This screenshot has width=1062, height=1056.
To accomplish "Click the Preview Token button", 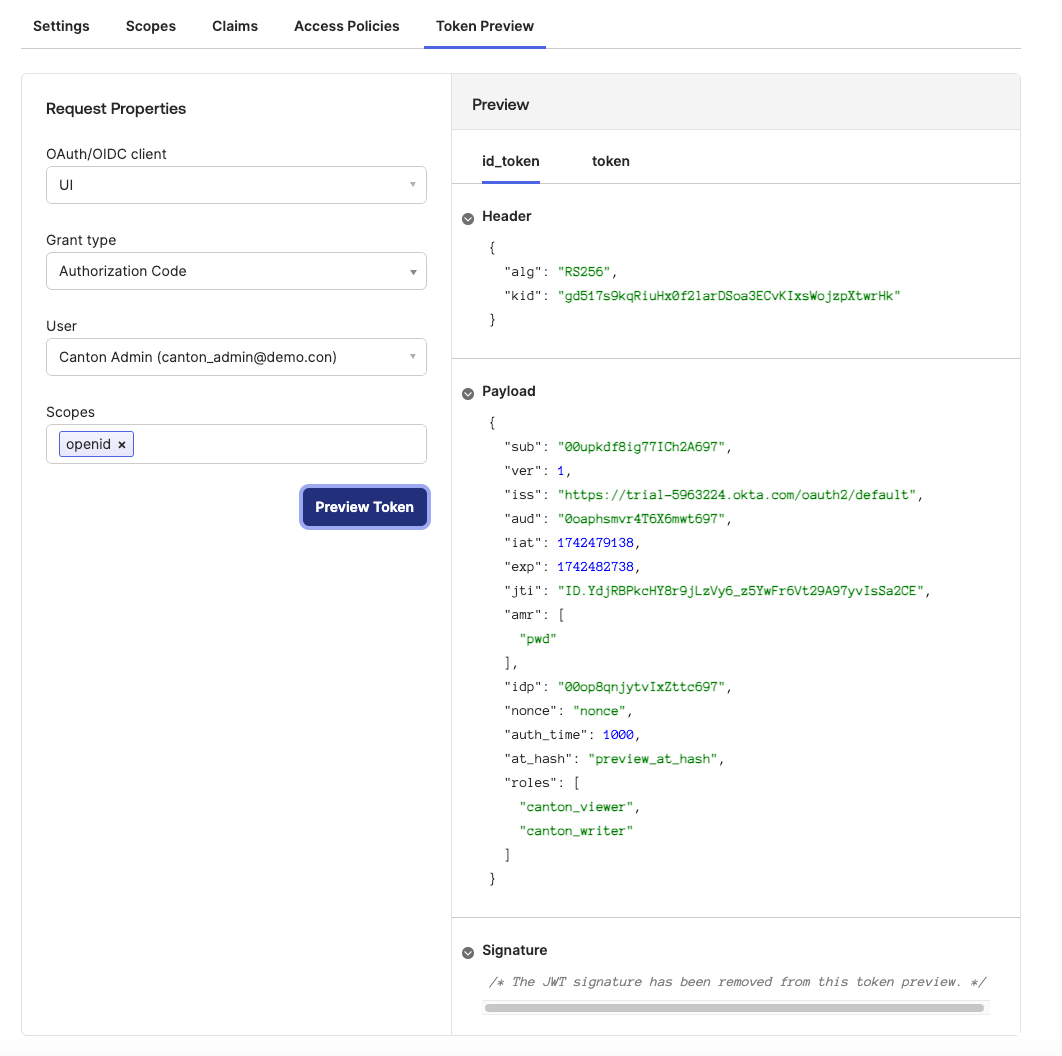I will pos(365,507).
